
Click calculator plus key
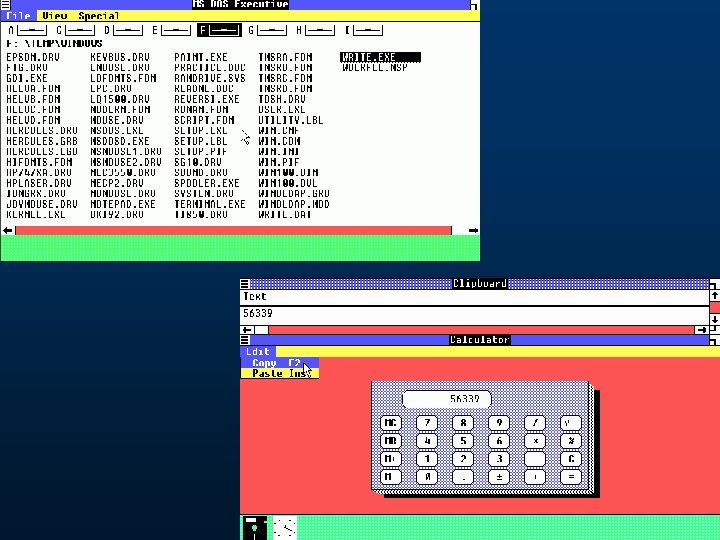pyautogui.click(x=535, y=477)
